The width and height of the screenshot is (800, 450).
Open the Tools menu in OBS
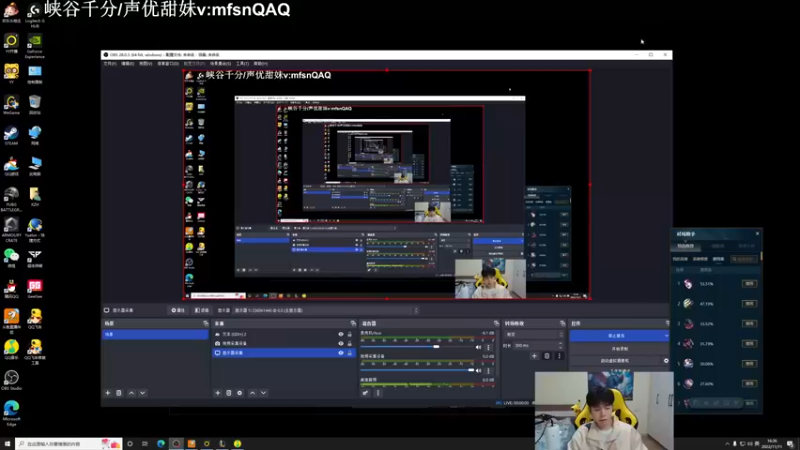[x=242, y=64]
